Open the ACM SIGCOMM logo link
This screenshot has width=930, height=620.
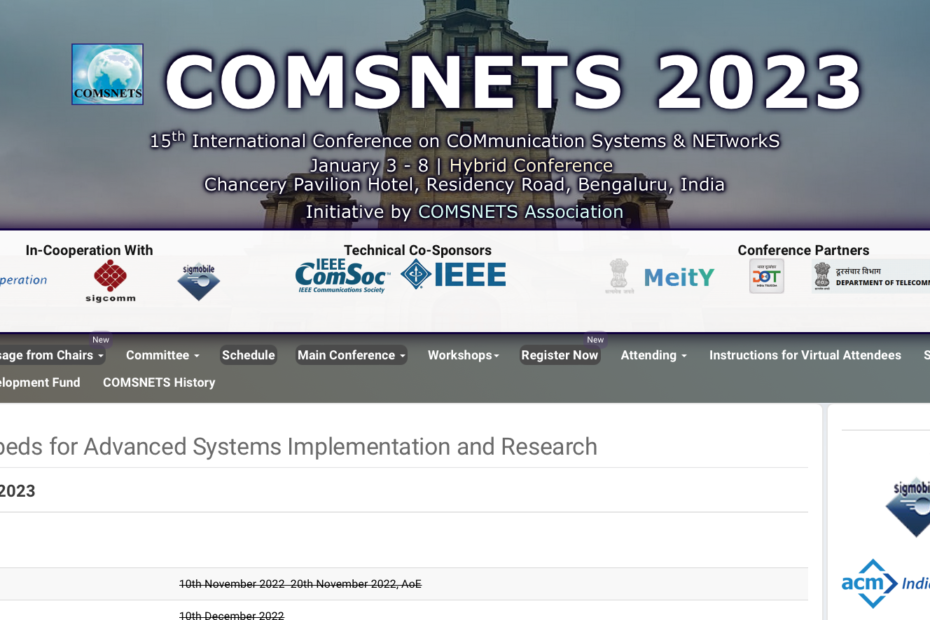click(x=110, y=281)
